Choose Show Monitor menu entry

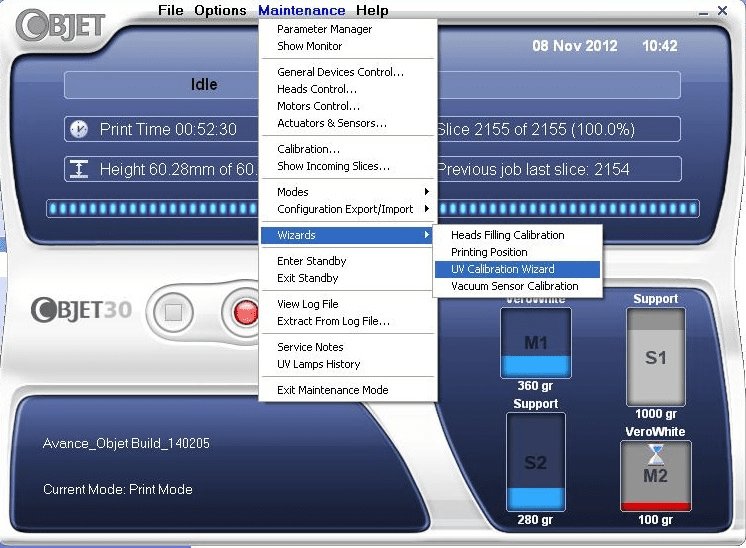coord(348,46)
